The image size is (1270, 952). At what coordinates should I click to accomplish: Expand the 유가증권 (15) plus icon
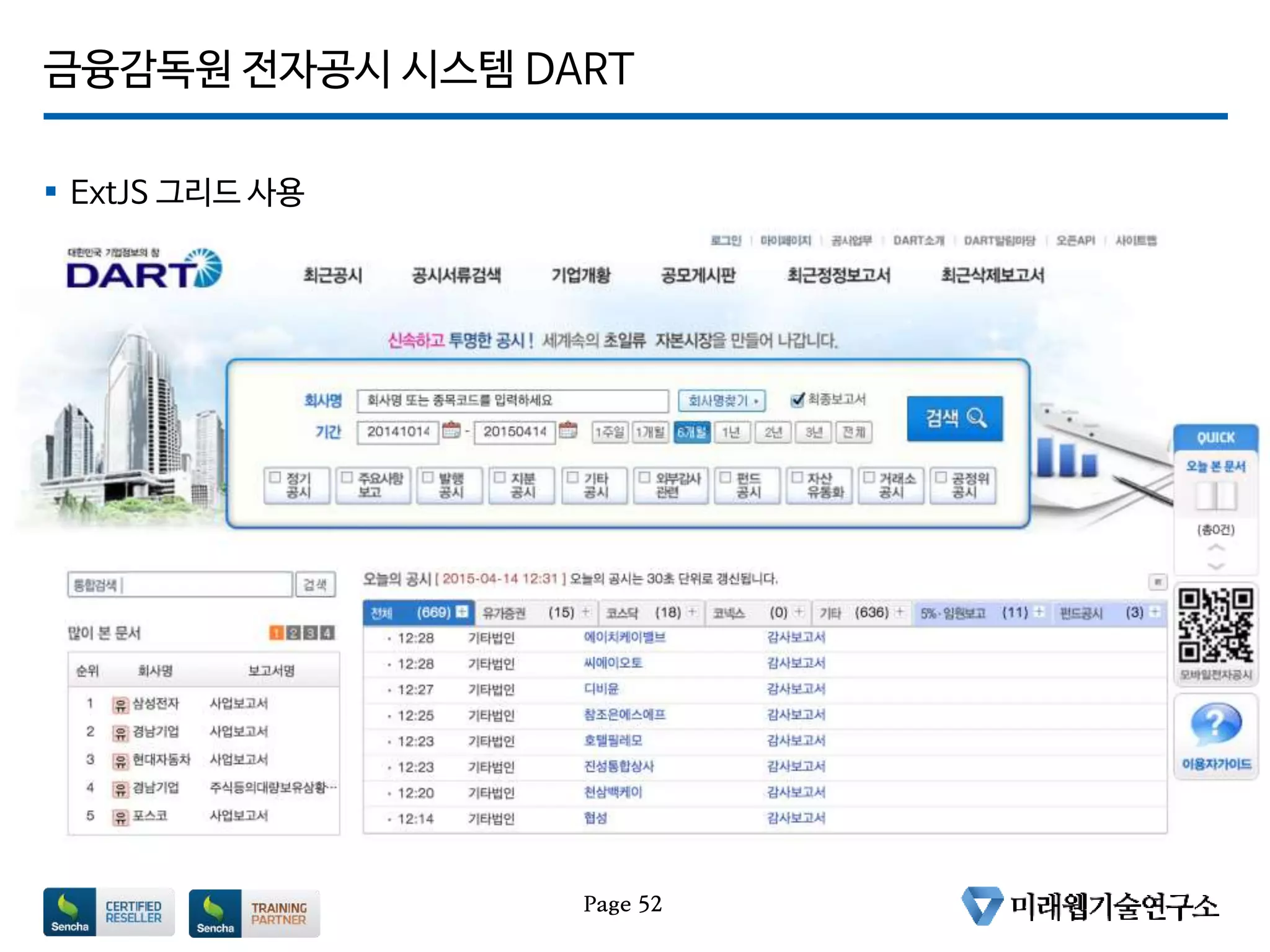point(586,612)
